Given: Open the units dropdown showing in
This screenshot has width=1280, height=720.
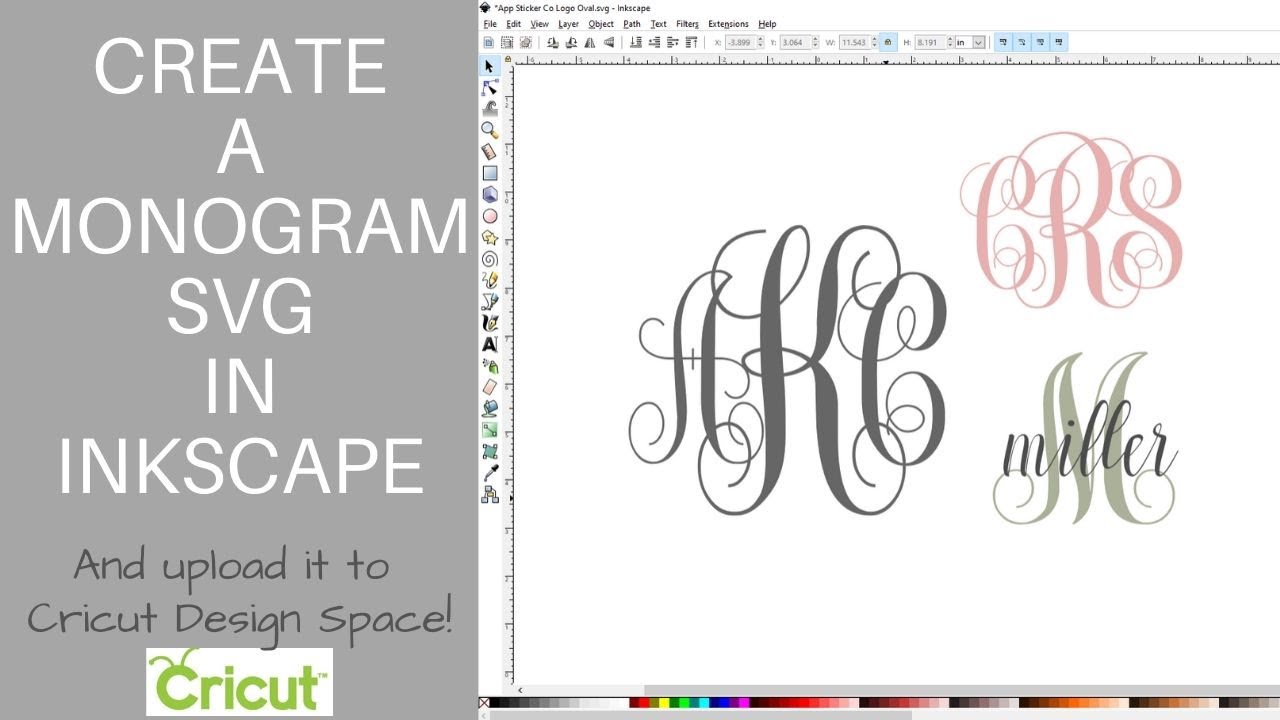Looking at the screenshot, I should pos(970,42).
